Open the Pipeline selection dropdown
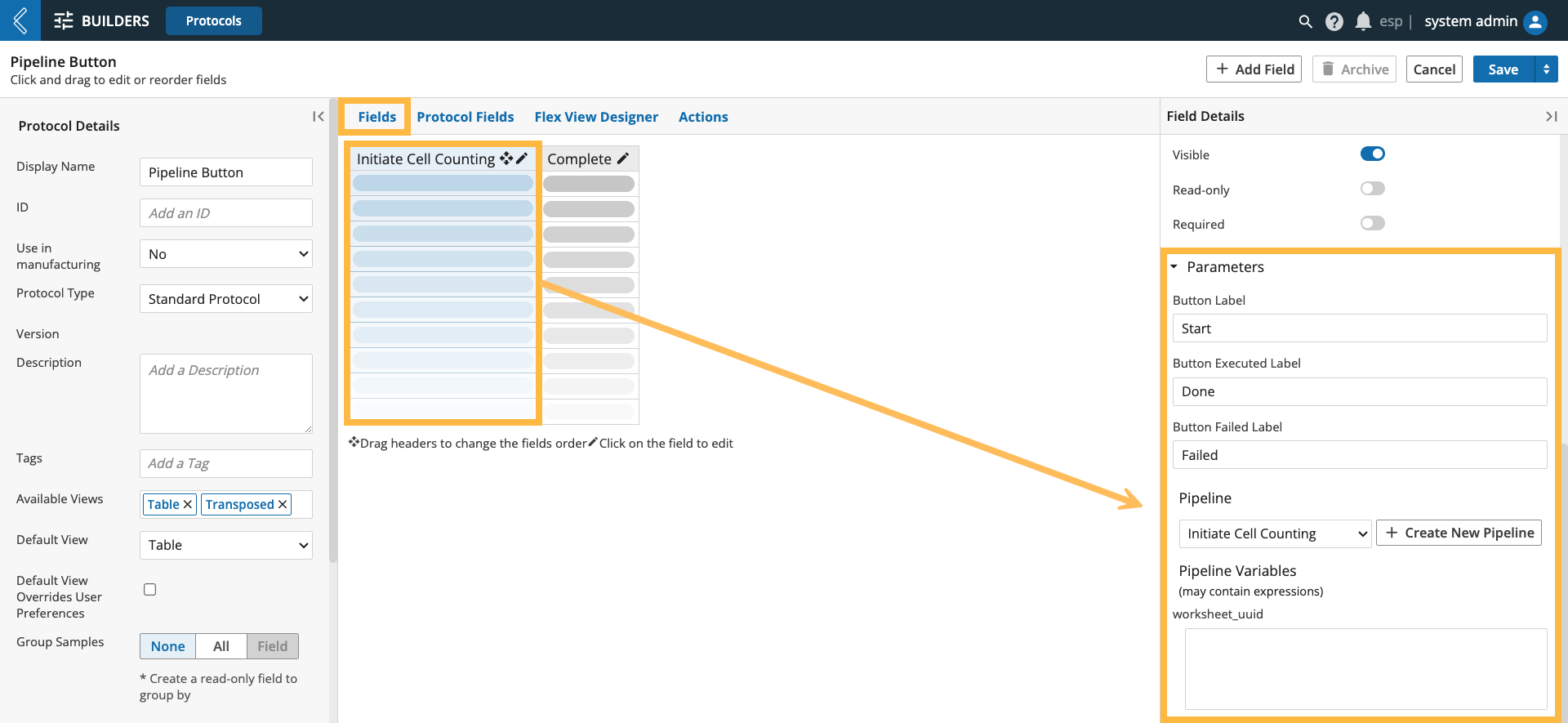The width and height of the screenshot is (1568, 723). tap(1275, 533)
